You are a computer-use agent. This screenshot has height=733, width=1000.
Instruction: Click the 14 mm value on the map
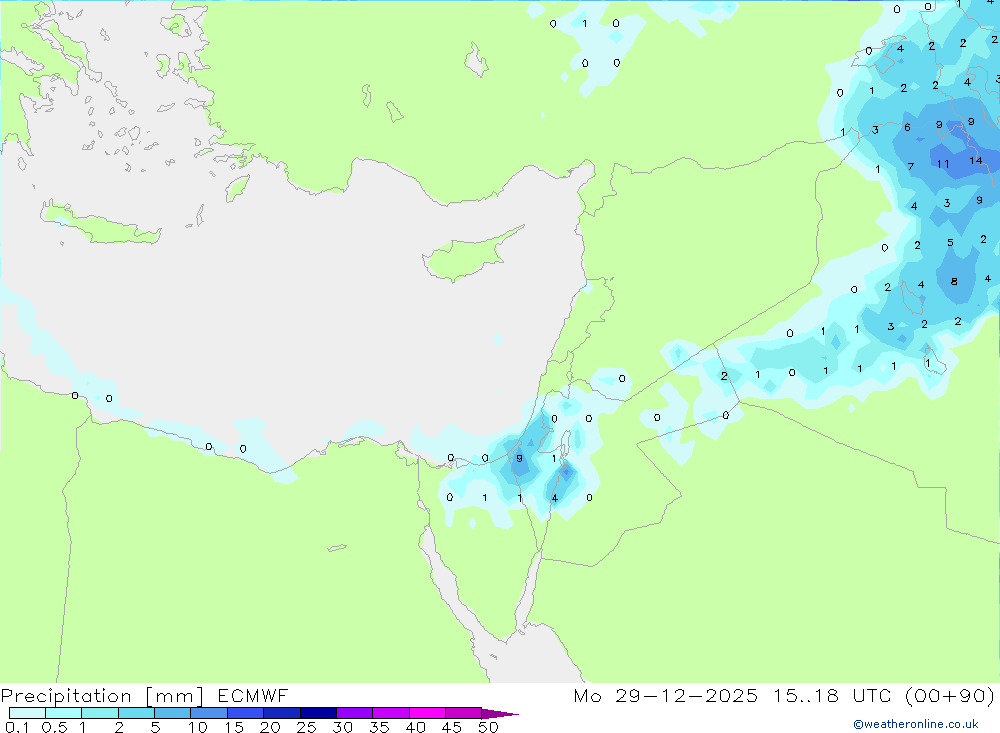click(x=976, y=161)
